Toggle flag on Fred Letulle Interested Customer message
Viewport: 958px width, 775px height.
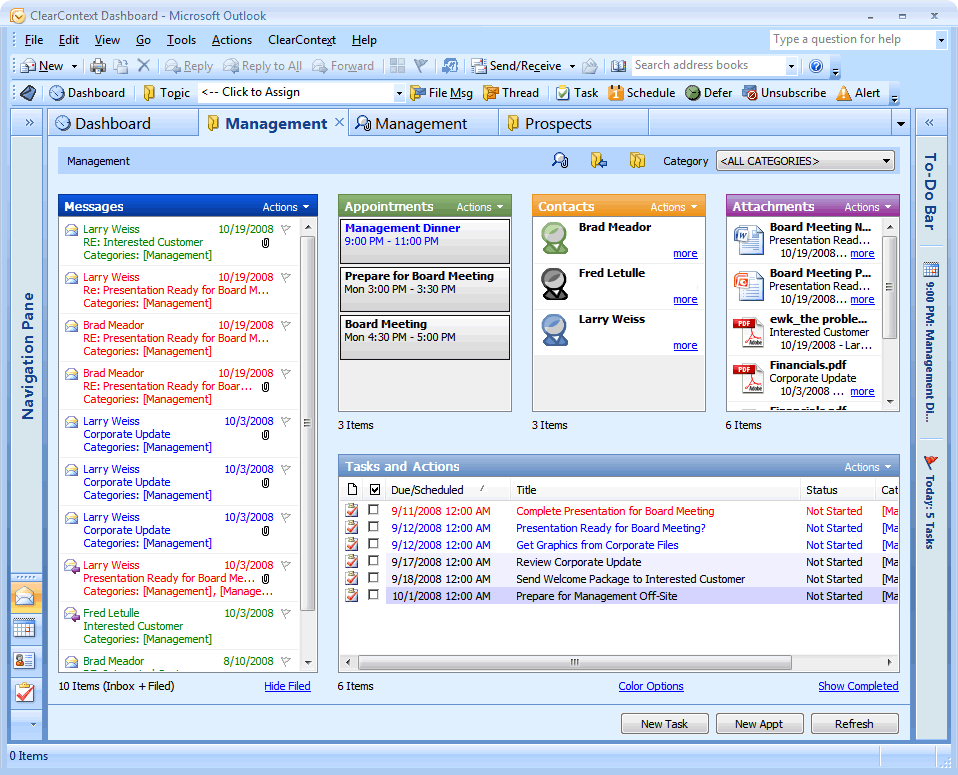coord(285,613)
